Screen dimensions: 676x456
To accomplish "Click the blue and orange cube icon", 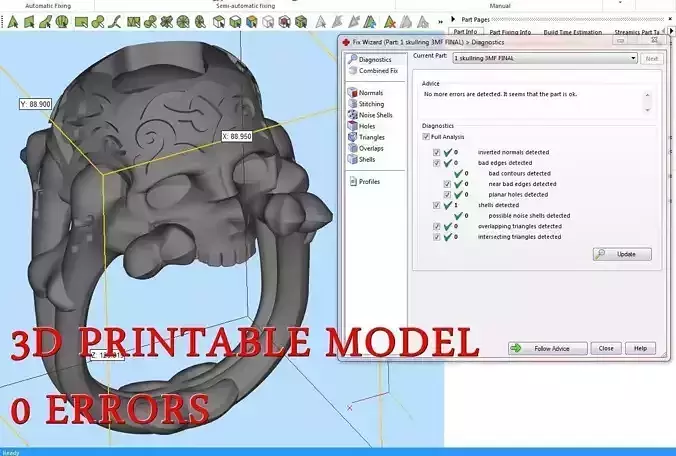I will click(x=252, y=22).
